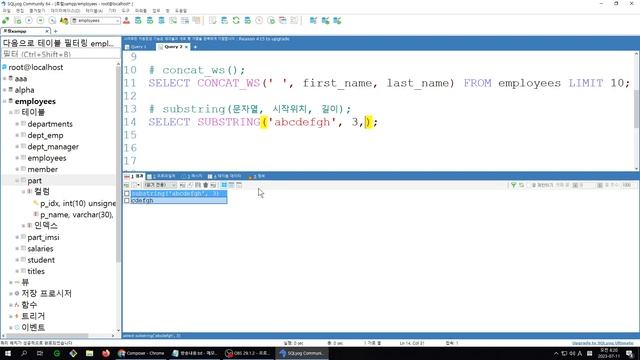640x360 pixels.
Task: Click the Execute All Queries toolbar icon
Action: coord(40,20)
